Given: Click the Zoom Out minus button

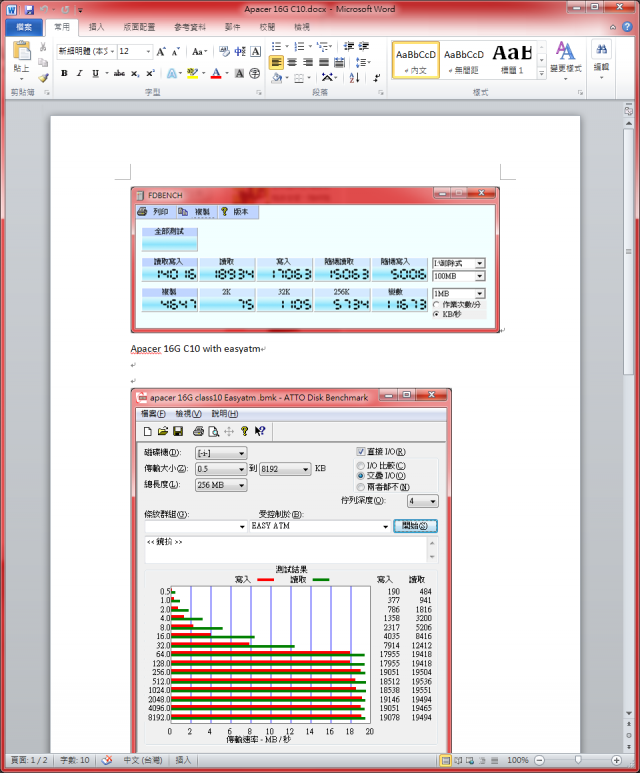Looking at the screenshot, I should pos(540,760).
